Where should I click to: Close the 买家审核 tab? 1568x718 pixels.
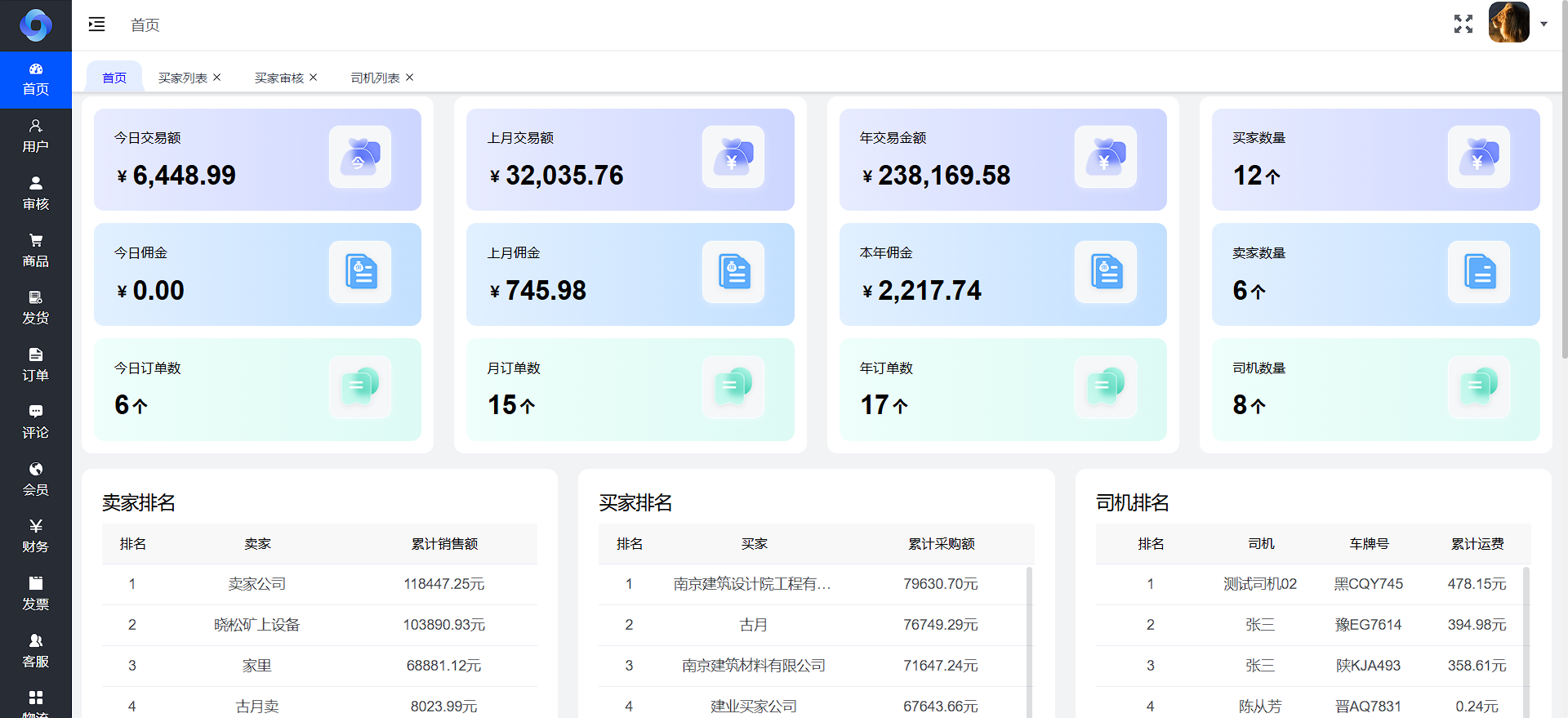click(314, 78)
